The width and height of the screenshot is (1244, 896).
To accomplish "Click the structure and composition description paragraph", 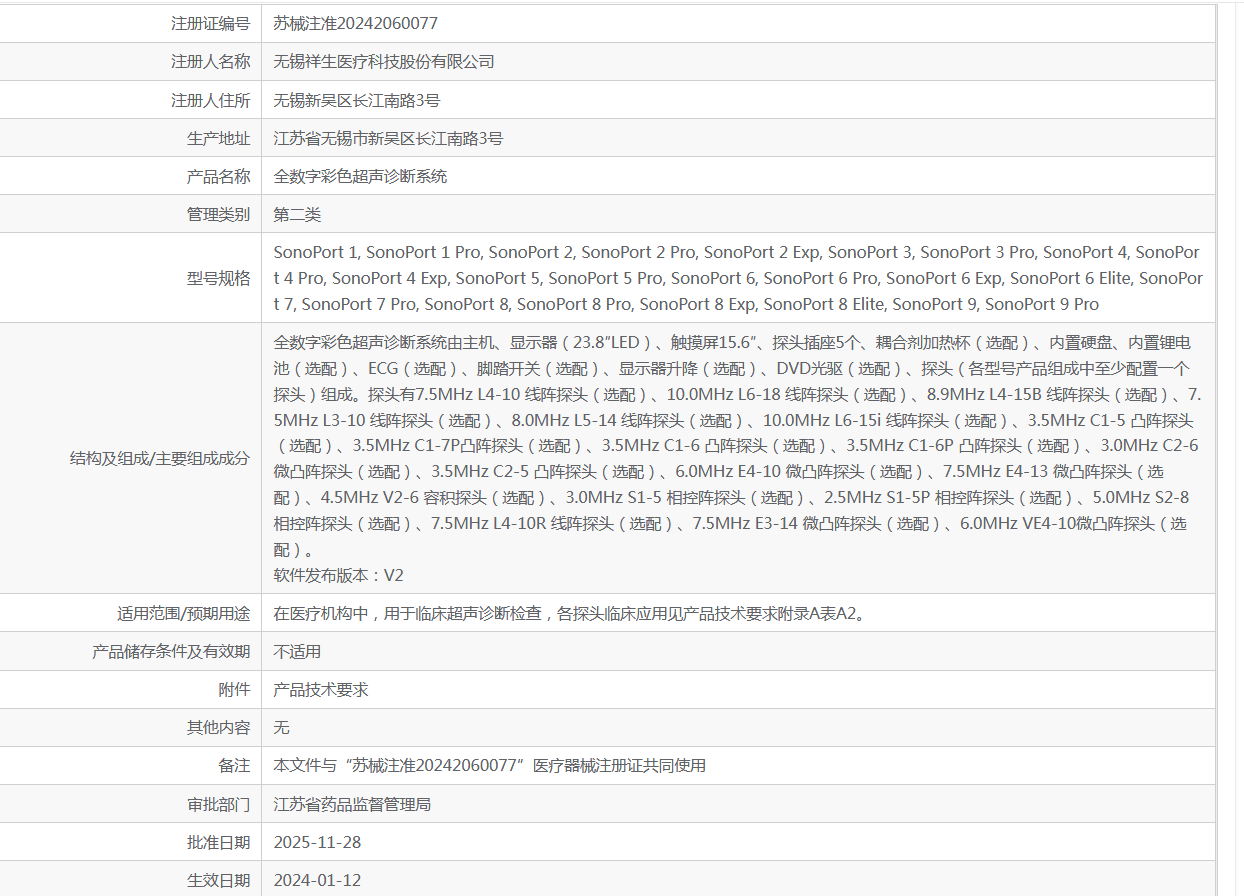I will point(738,446).
